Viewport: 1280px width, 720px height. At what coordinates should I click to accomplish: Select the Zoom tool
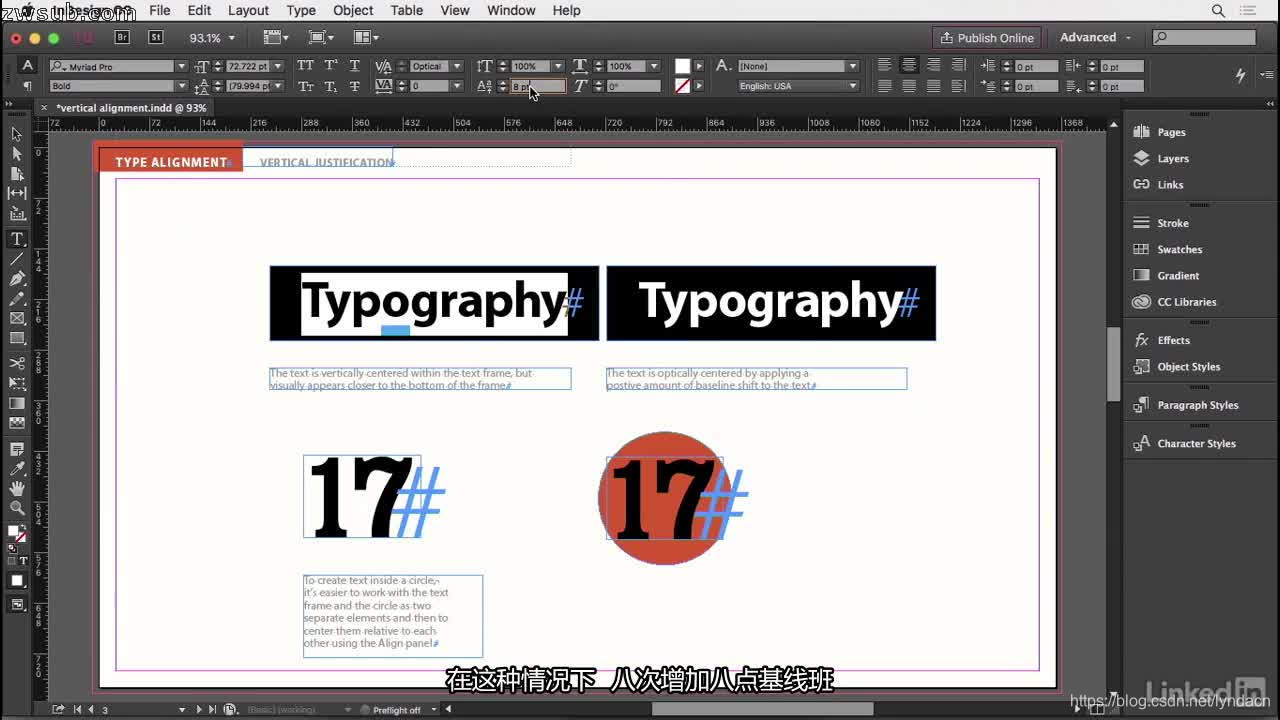click(x=17, y=507)
